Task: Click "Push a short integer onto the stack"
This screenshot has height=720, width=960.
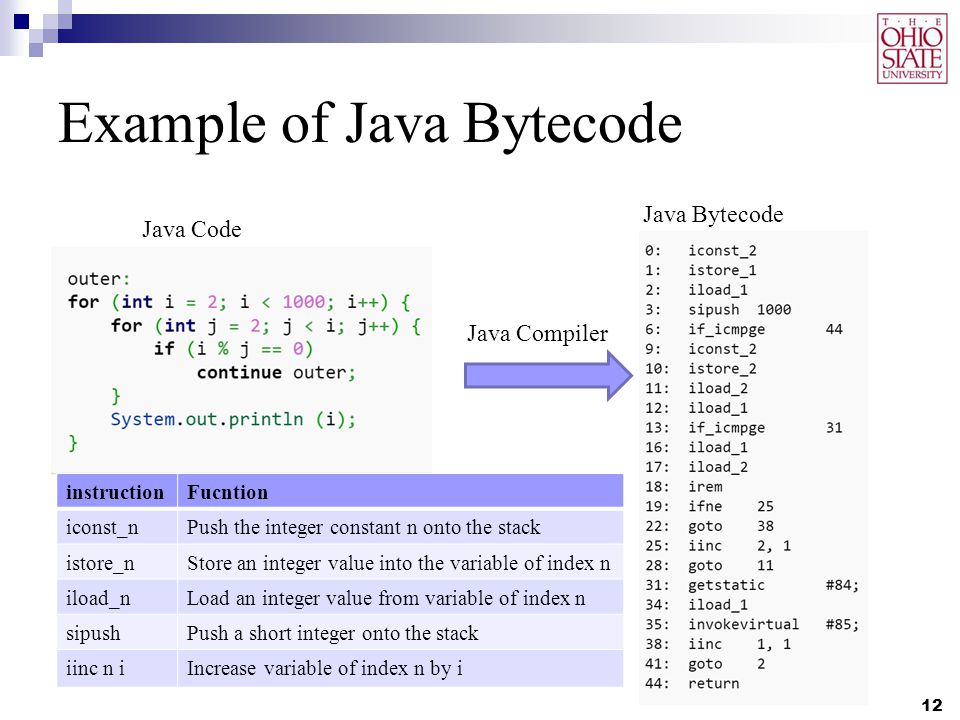Action: [x=332, y=633]
